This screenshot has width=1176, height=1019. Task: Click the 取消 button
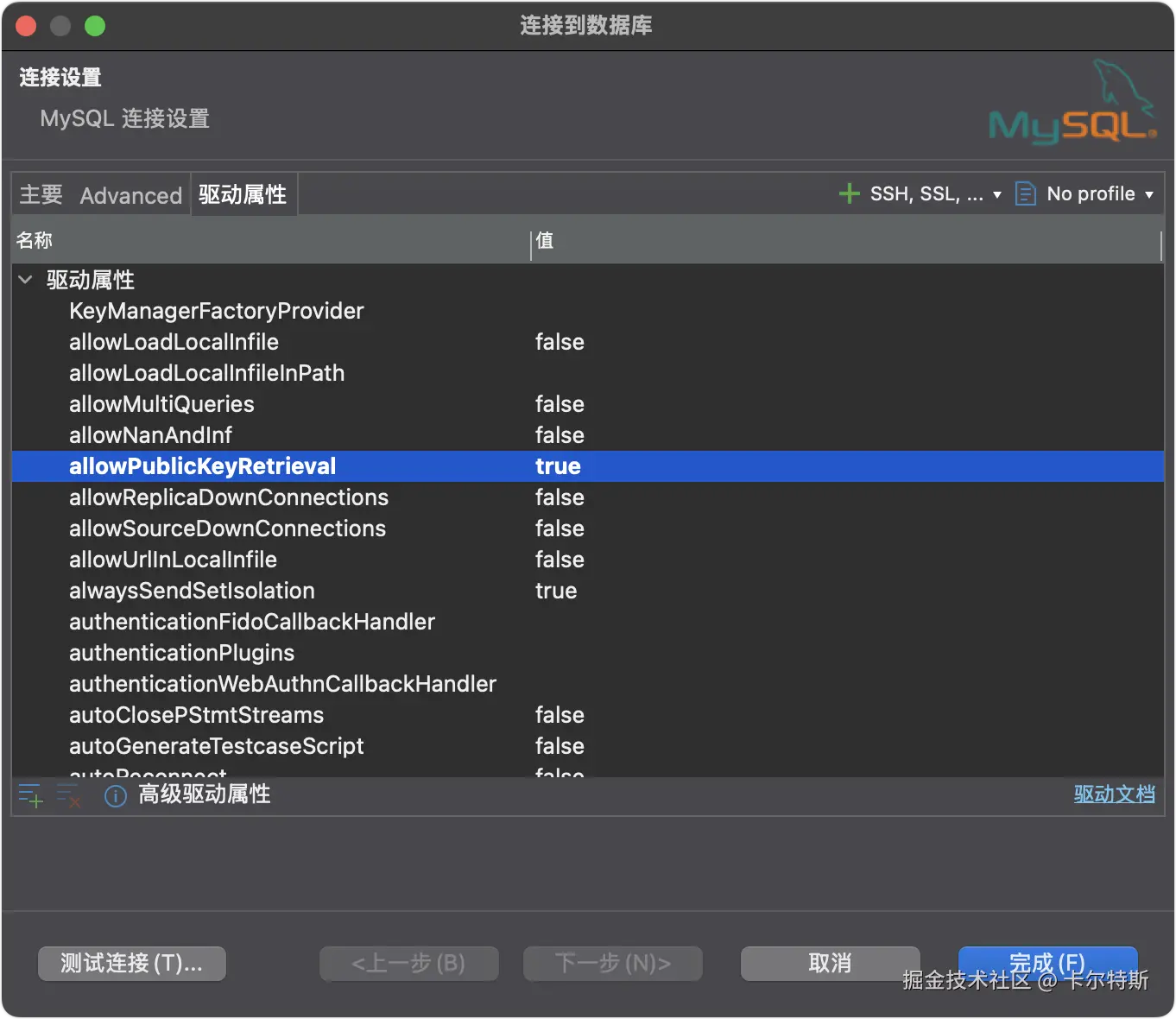point(831,963)
